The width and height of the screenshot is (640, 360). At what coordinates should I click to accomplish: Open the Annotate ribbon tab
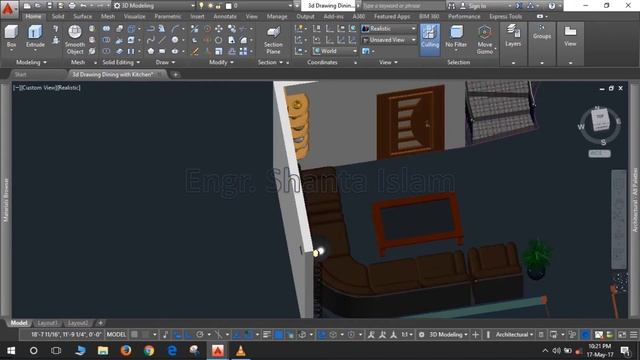(x=225, y=16)
